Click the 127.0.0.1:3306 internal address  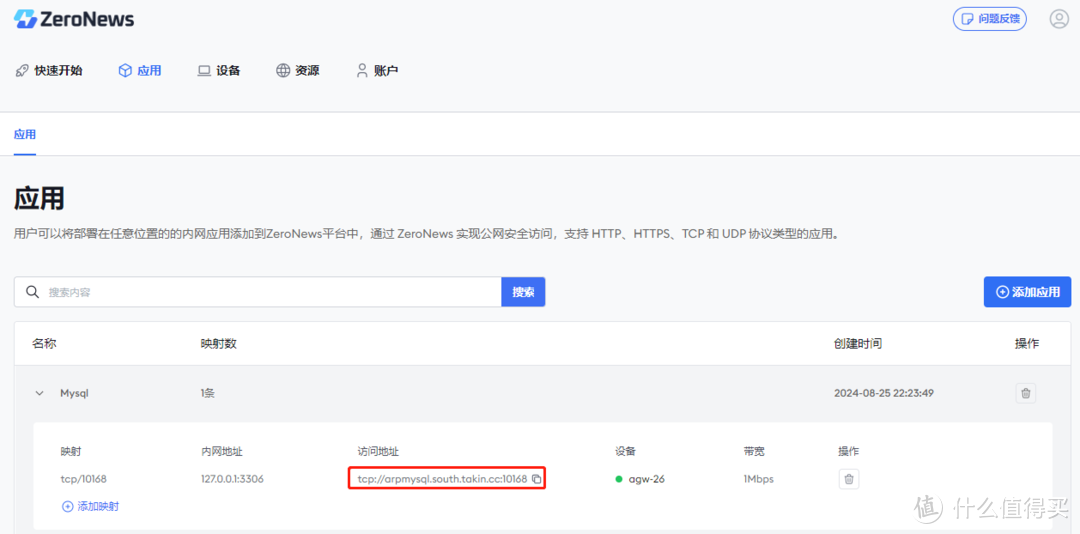(232, 479)
